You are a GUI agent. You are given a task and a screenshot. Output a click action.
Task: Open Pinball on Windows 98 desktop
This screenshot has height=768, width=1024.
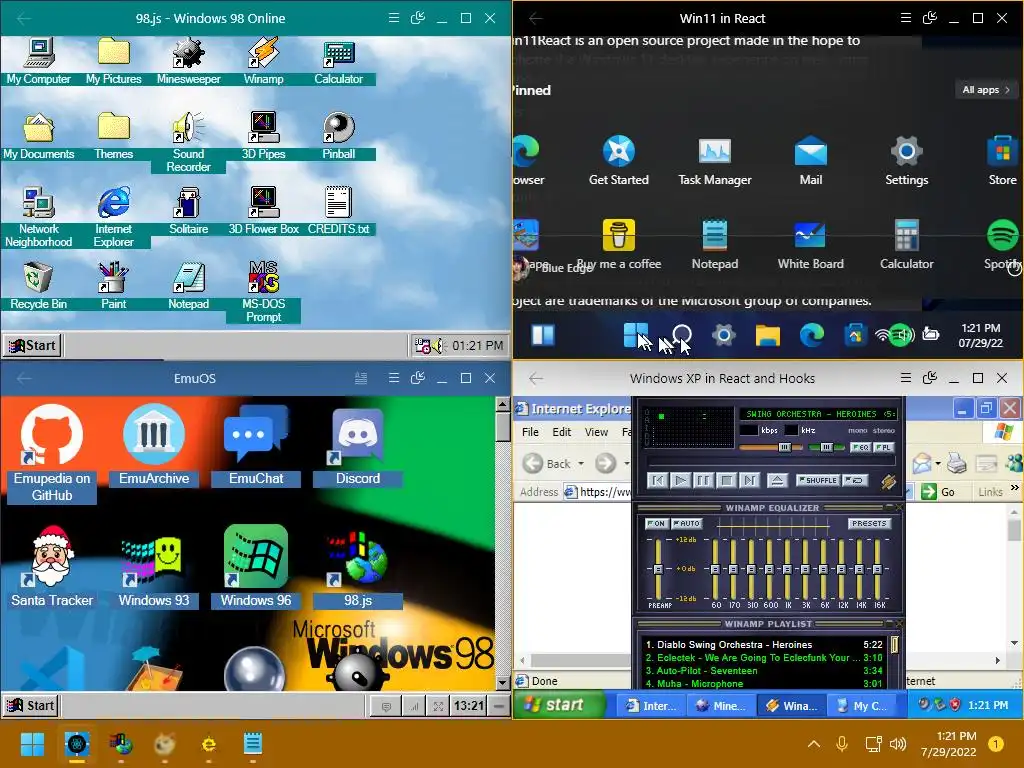coord(338,135)
